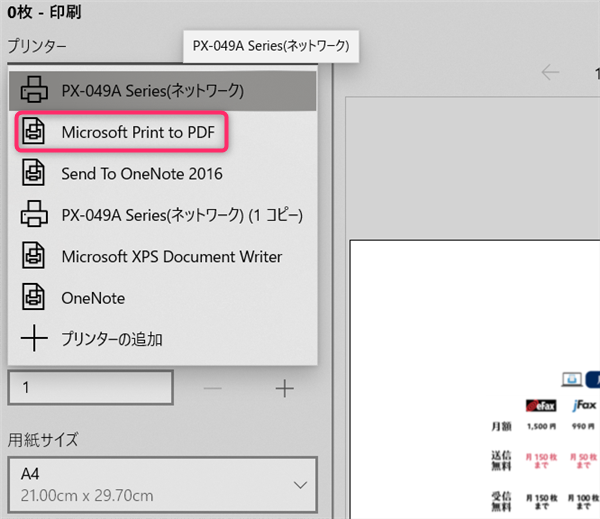This screenshot has width=600, height=519.
Task: Open the 用紙サイズ A4 dropdown
Action: coord(163,485)
